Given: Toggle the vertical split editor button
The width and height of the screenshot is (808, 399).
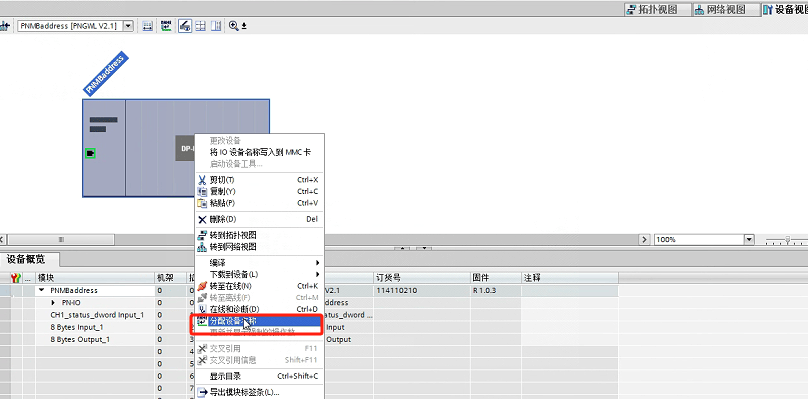Looking at the screenshot, I should [x=216, y=26].
